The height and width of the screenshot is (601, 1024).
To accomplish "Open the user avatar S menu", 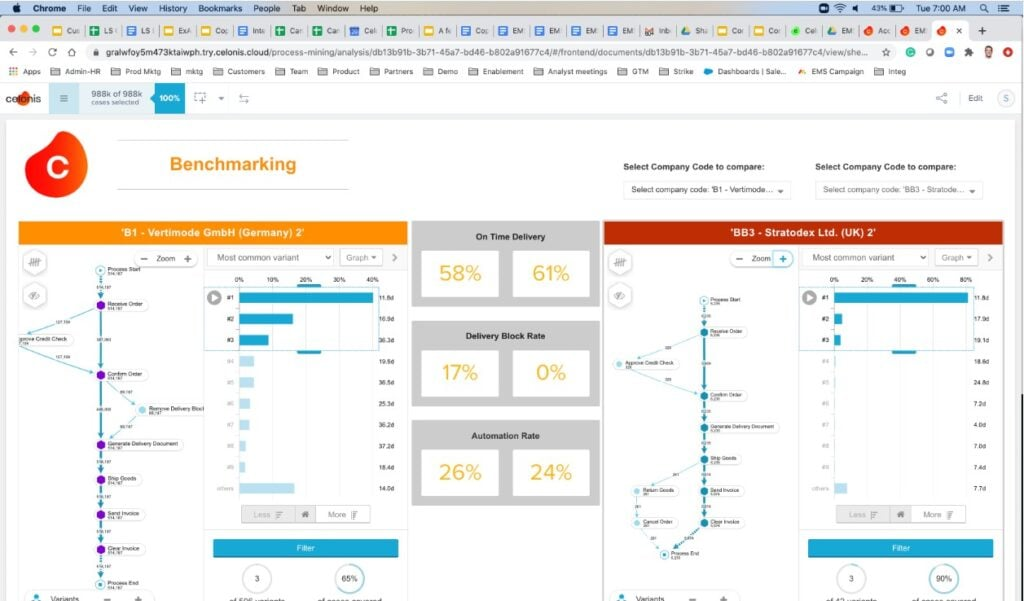I will (x=1005, y=98).
